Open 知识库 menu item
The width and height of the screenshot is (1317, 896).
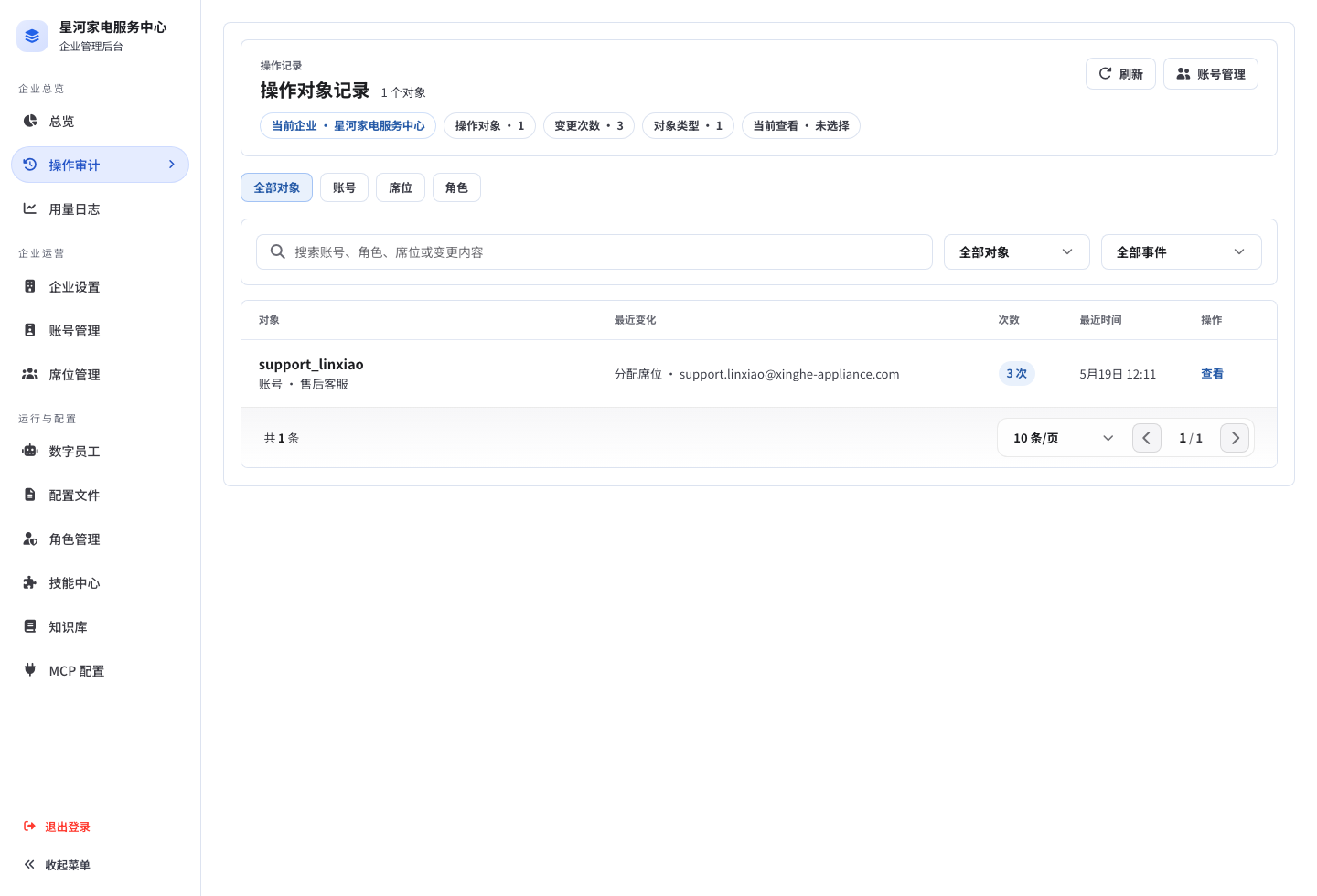coord(100,626)
